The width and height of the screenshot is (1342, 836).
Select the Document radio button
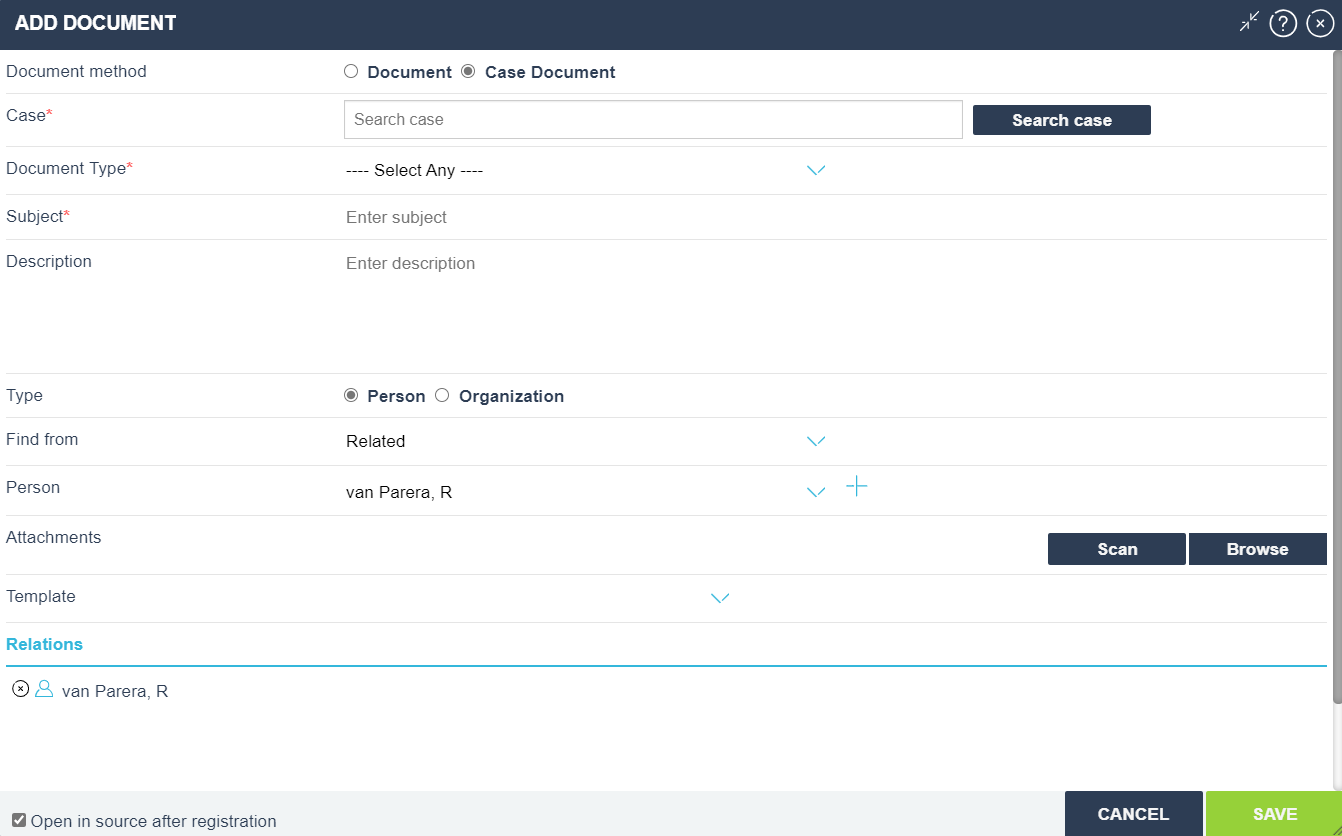click(351, 71)
